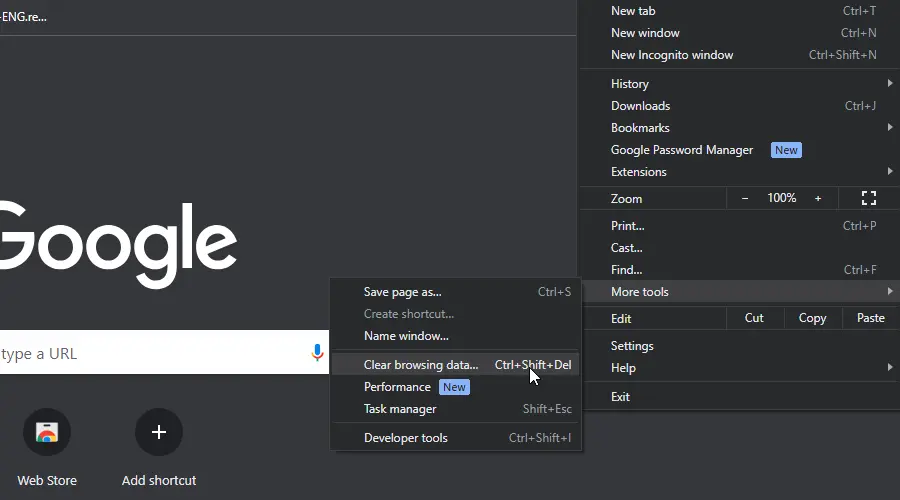Image resolution: width=900 pixels, height=500 pixels.
Task: Choose Clear browsing data... in submenu
Action: point(456,365)
